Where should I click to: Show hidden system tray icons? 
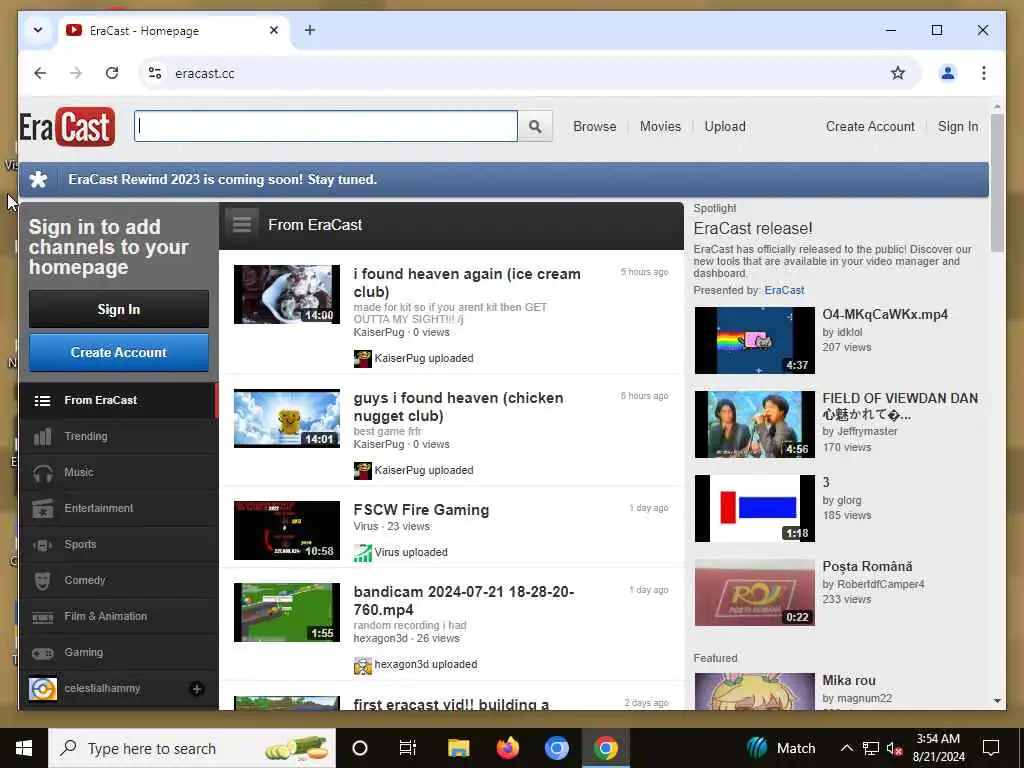pos(846,748)
